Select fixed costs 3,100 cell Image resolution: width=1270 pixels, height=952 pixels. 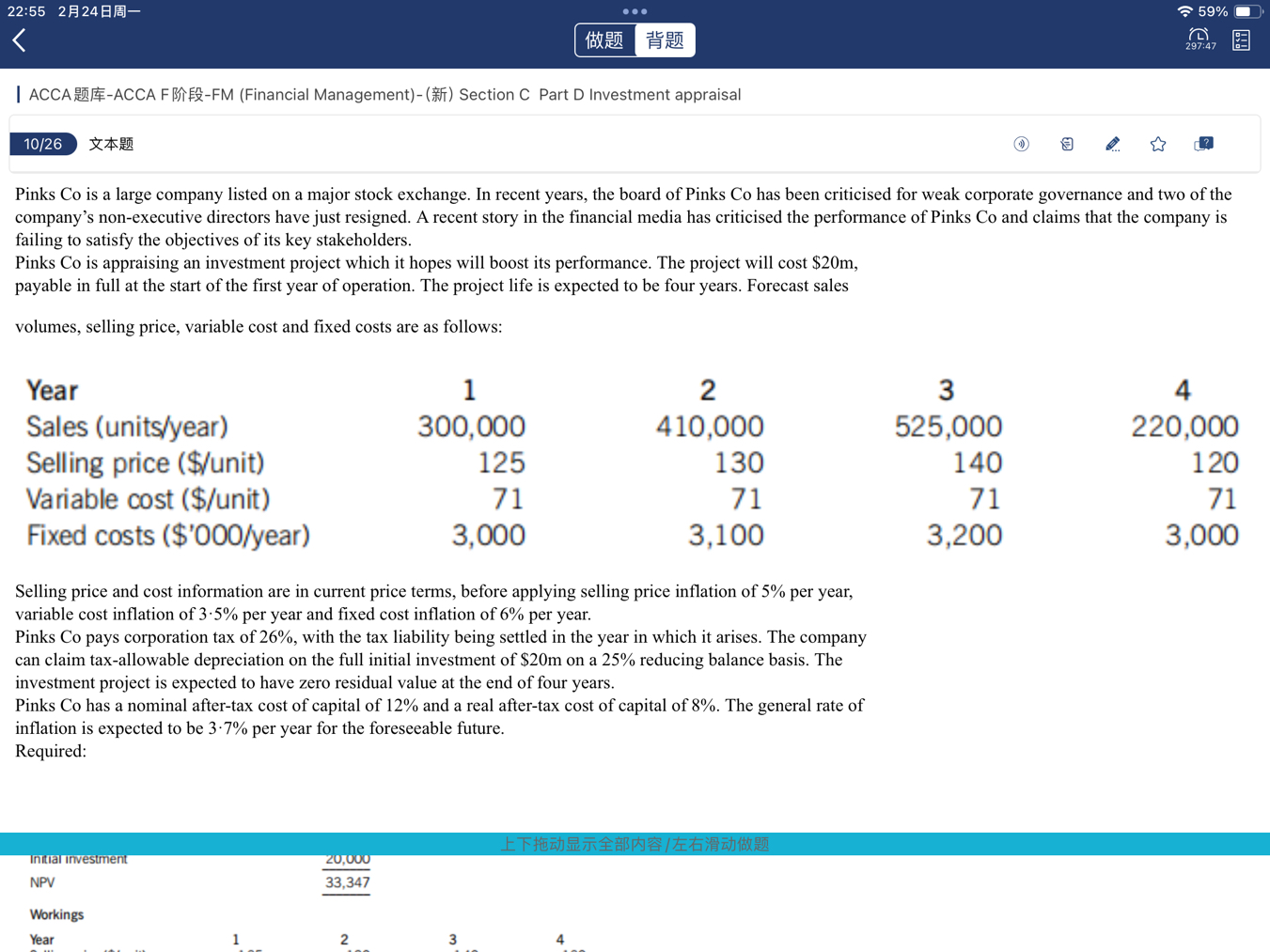coord(726,536)
